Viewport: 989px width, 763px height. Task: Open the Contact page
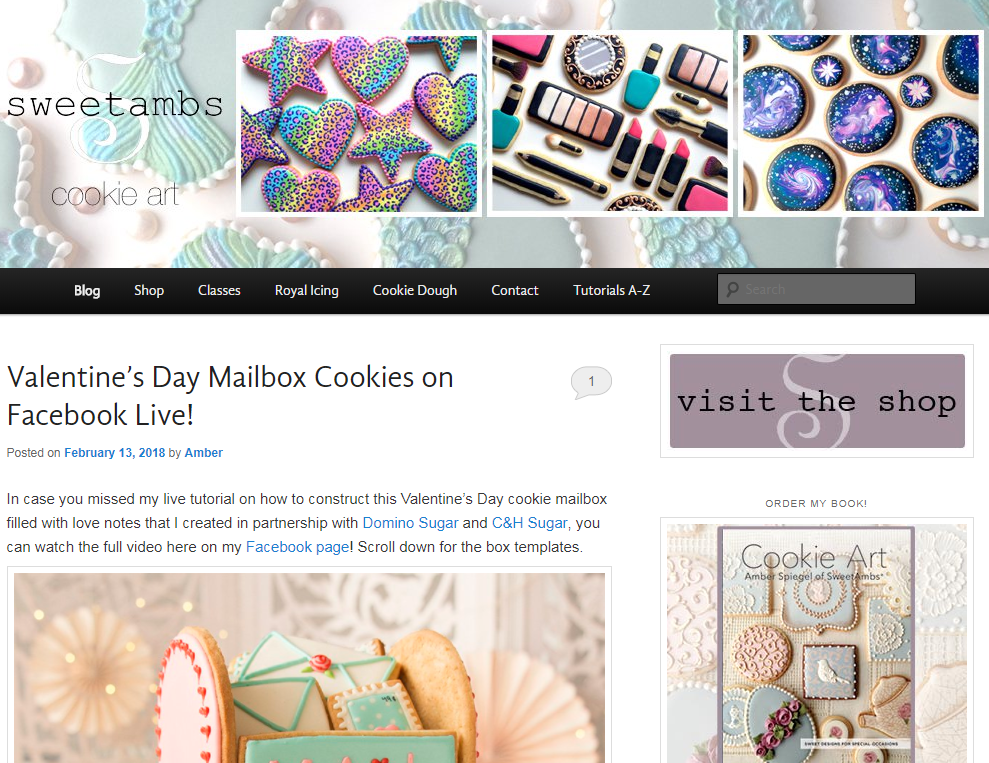[515, 291]
